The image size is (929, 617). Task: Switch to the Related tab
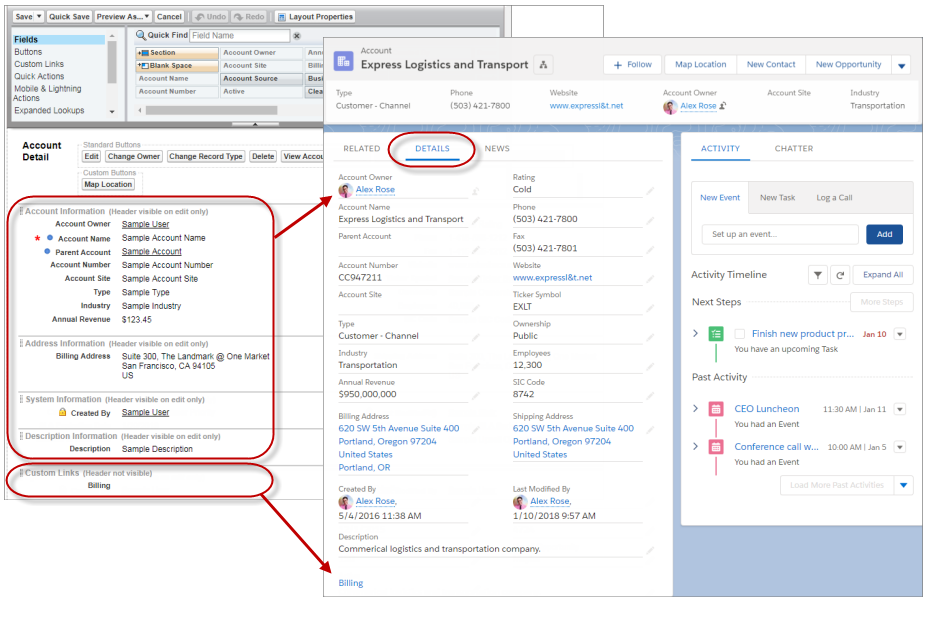[x=361, y=149]
